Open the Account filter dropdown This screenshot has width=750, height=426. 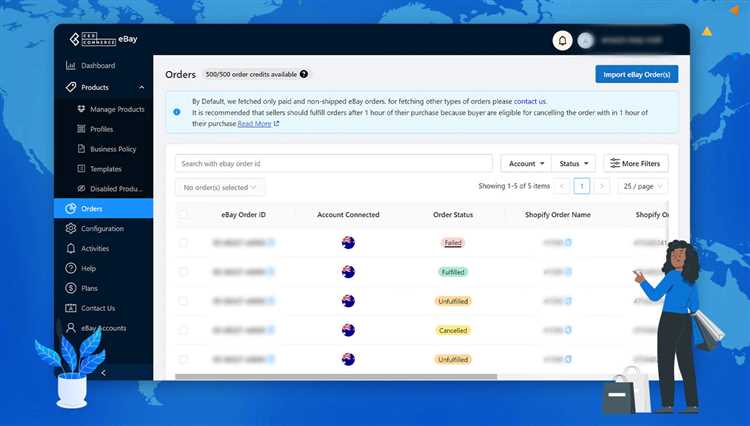(x=526, y=164)
